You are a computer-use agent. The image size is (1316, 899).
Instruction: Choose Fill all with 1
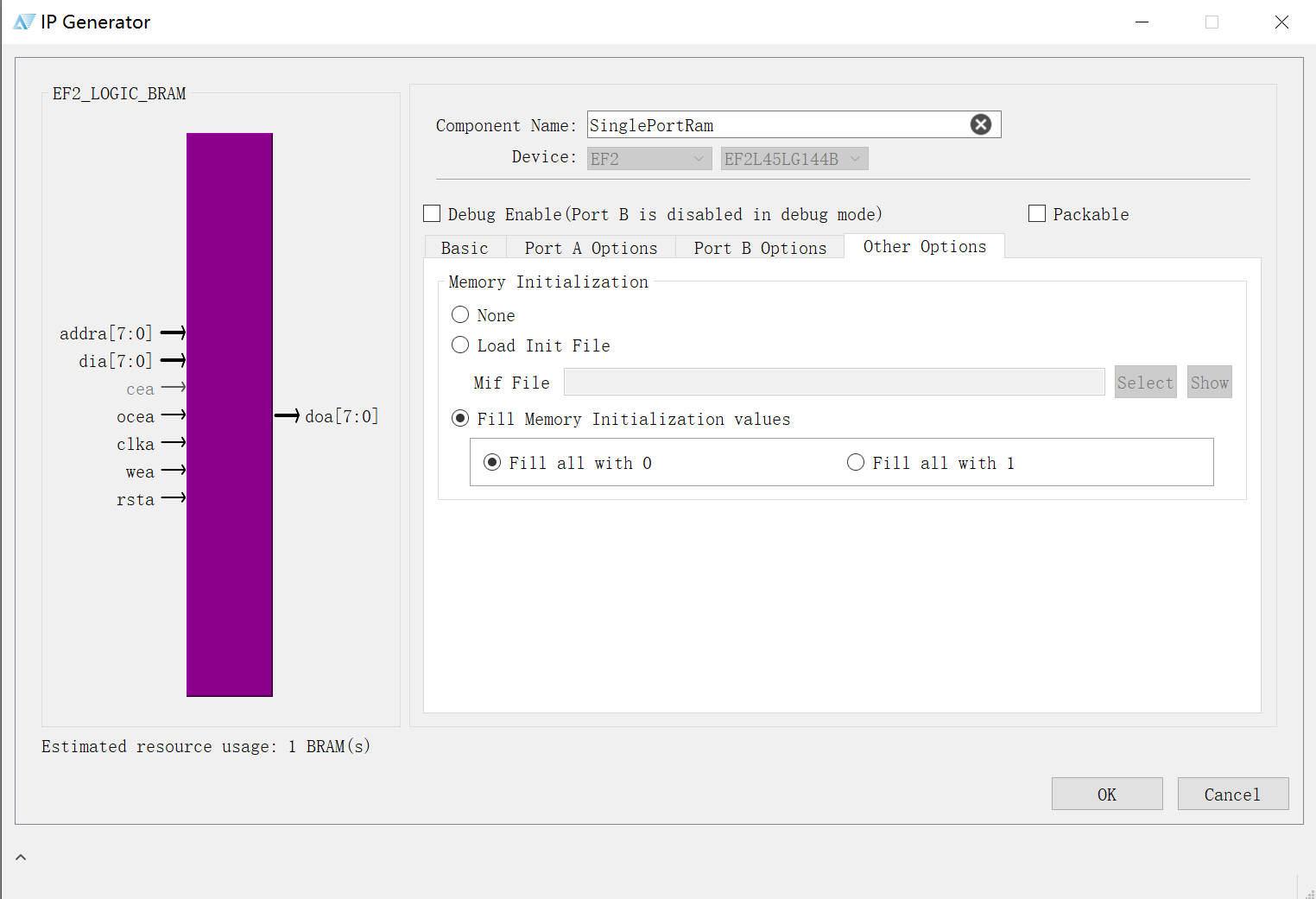point(856,462)
